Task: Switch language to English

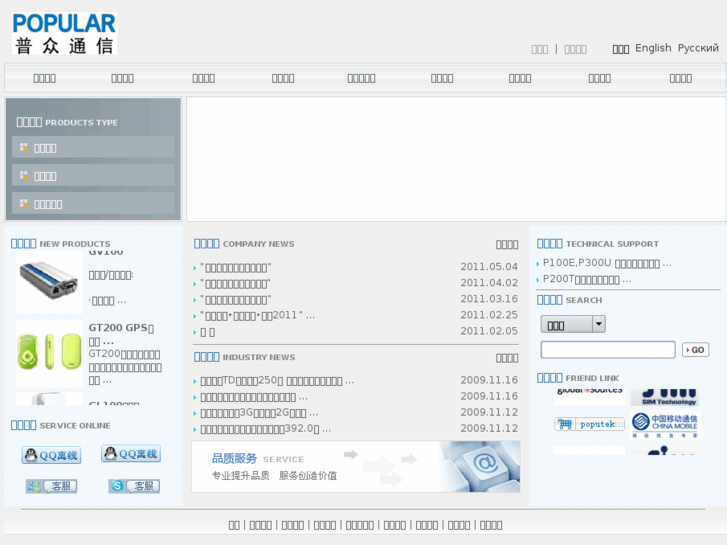Action: 653,48
